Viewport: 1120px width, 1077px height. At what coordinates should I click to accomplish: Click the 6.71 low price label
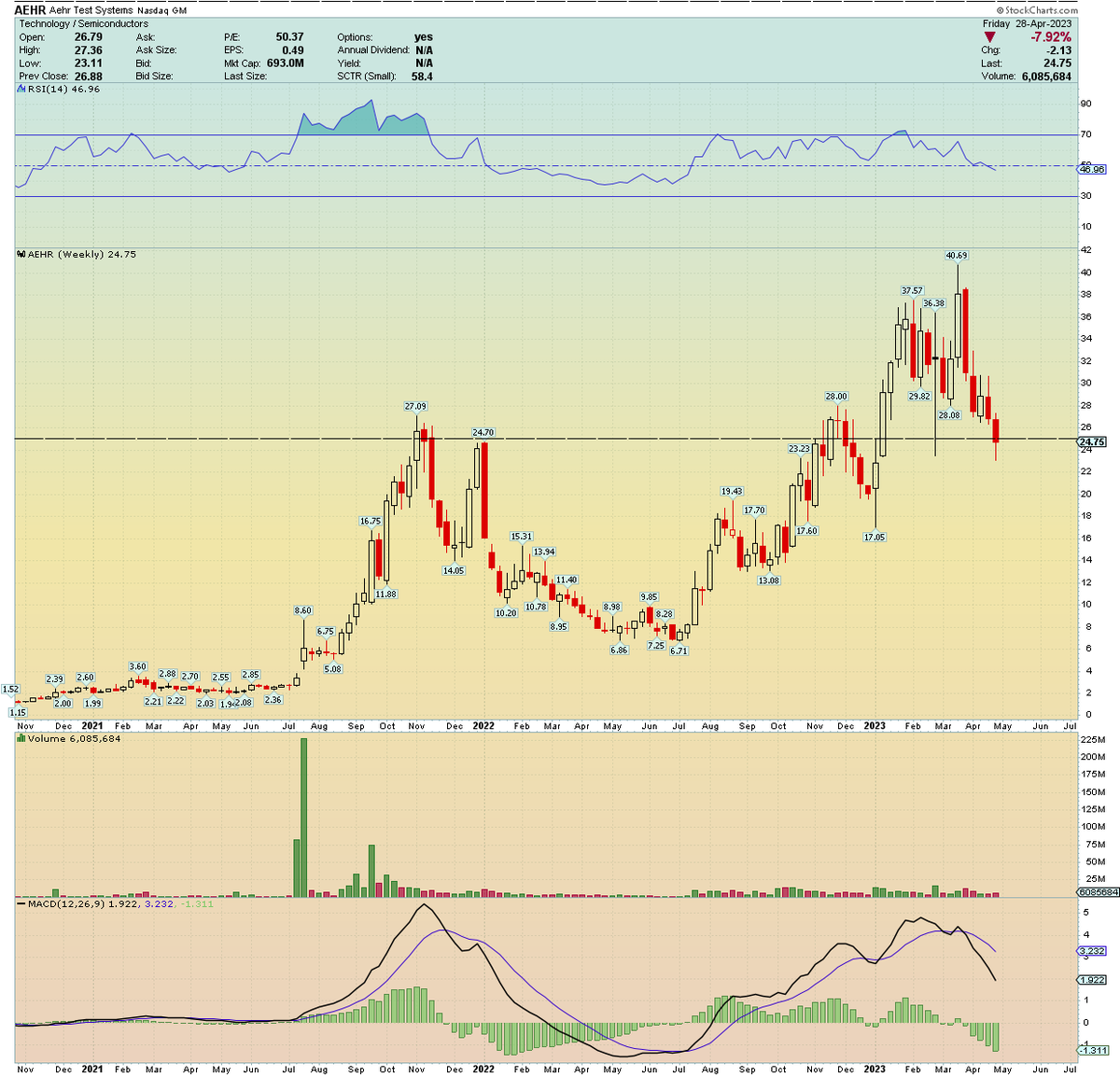[679, 651]
